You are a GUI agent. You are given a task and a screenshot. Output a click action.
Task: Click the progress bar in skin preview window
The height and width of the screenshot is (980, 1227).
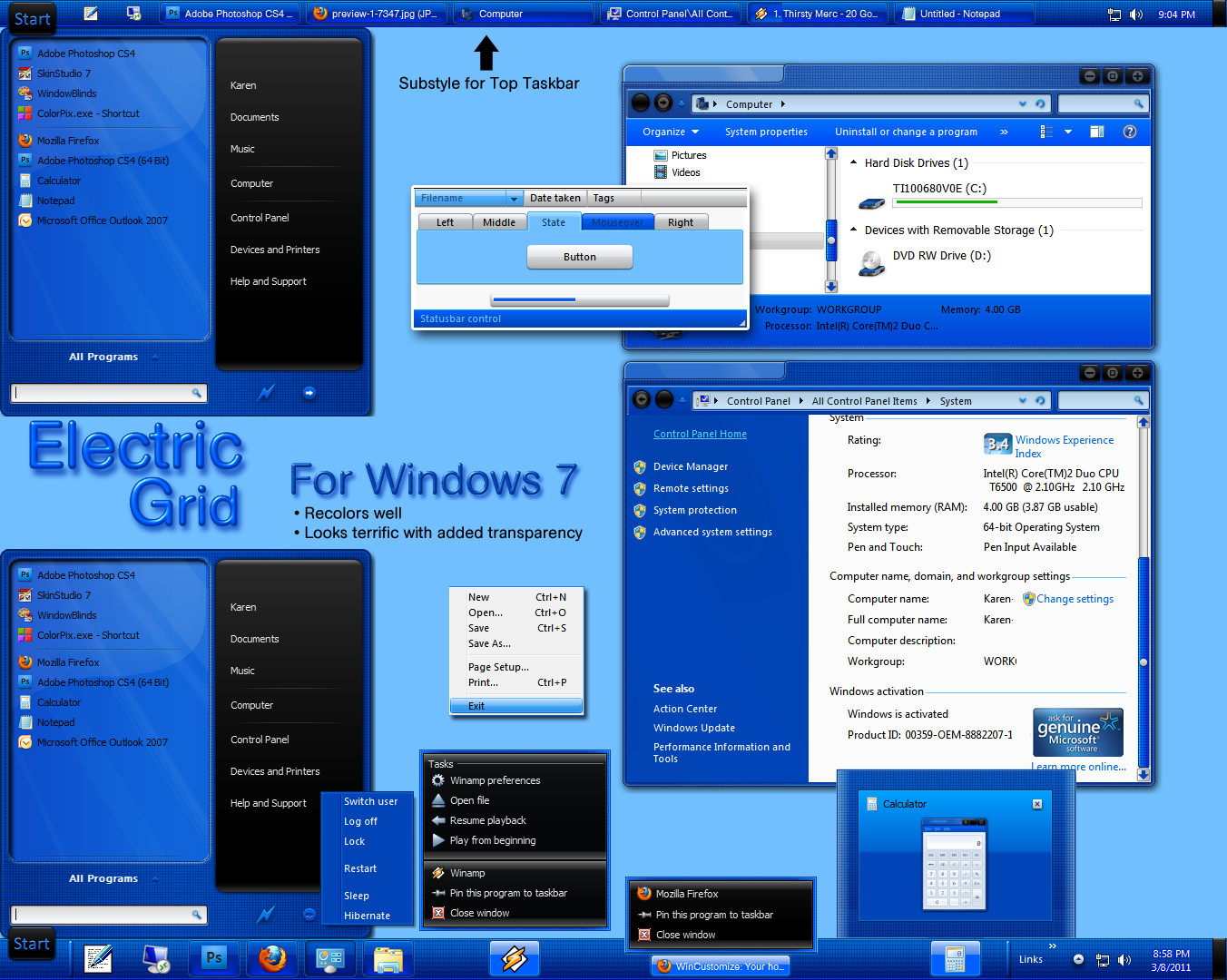(580, 299)
